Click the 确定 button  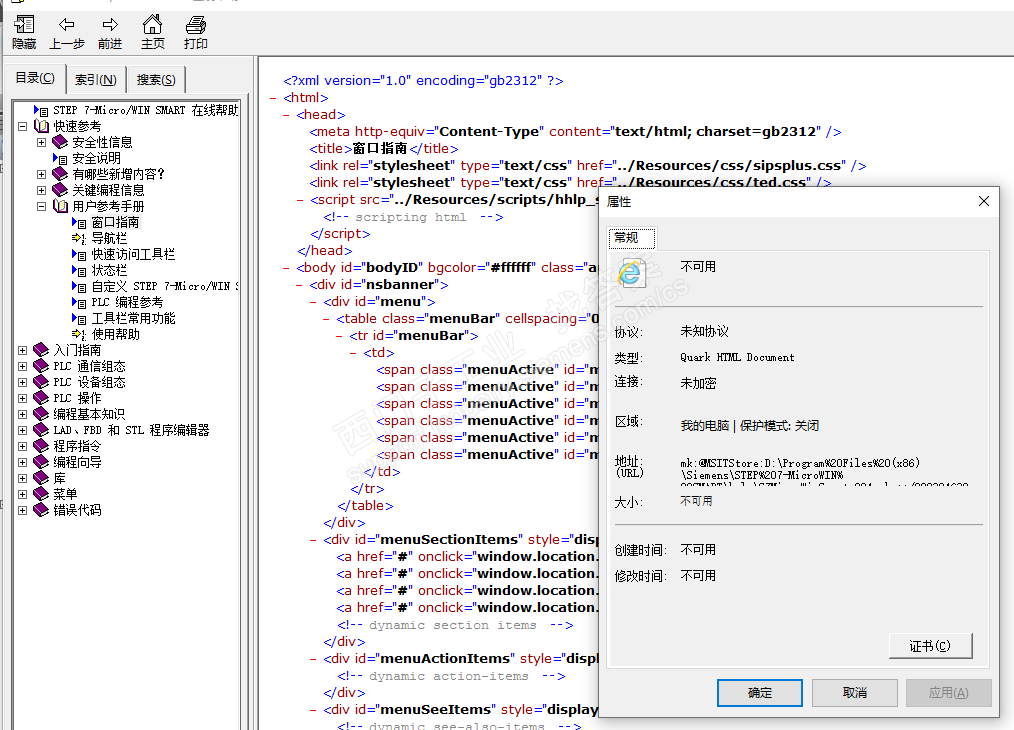[759, 692]
